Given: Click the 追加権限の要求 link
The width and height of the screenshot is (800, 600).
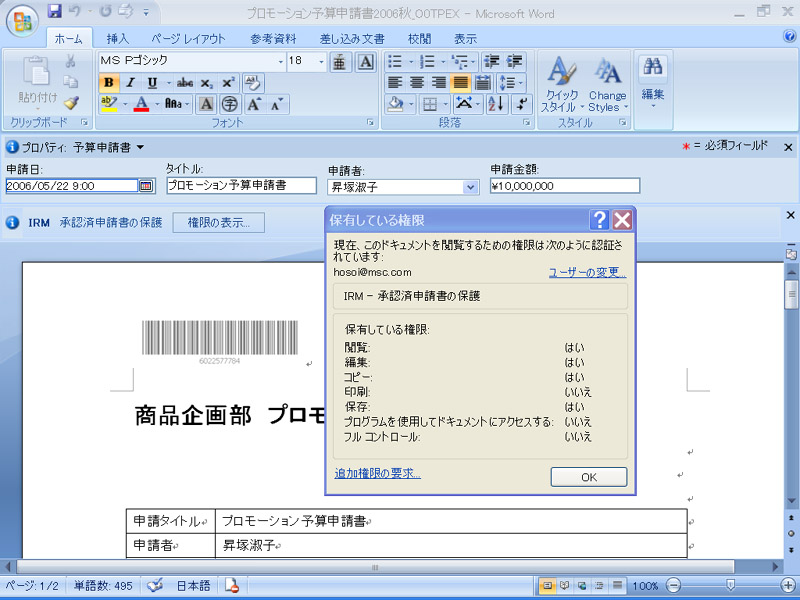Looking at the screenshot, I should point(378,473).
